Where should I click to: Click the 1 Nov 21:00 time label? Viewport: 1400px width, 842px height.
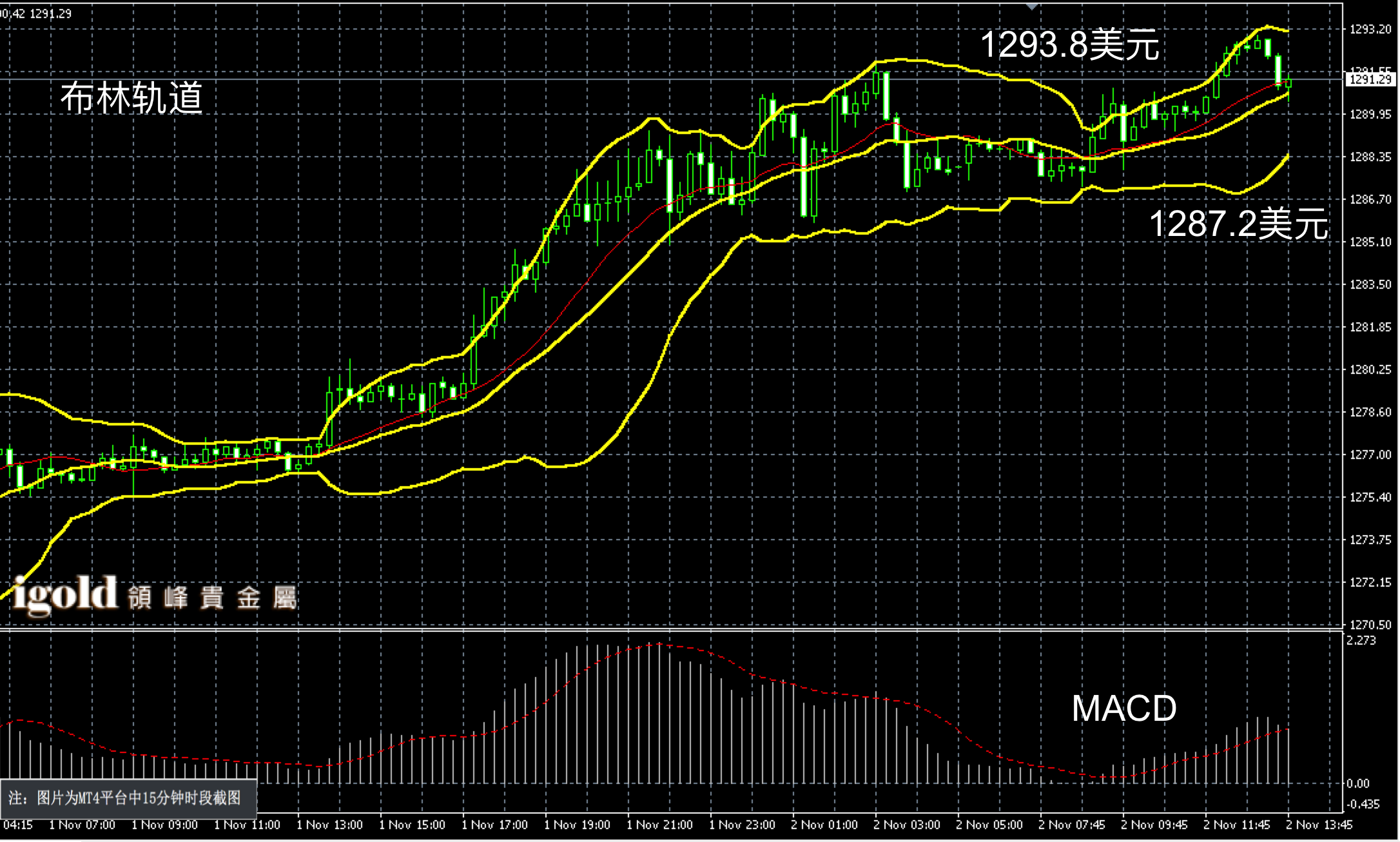click(659, 825)
